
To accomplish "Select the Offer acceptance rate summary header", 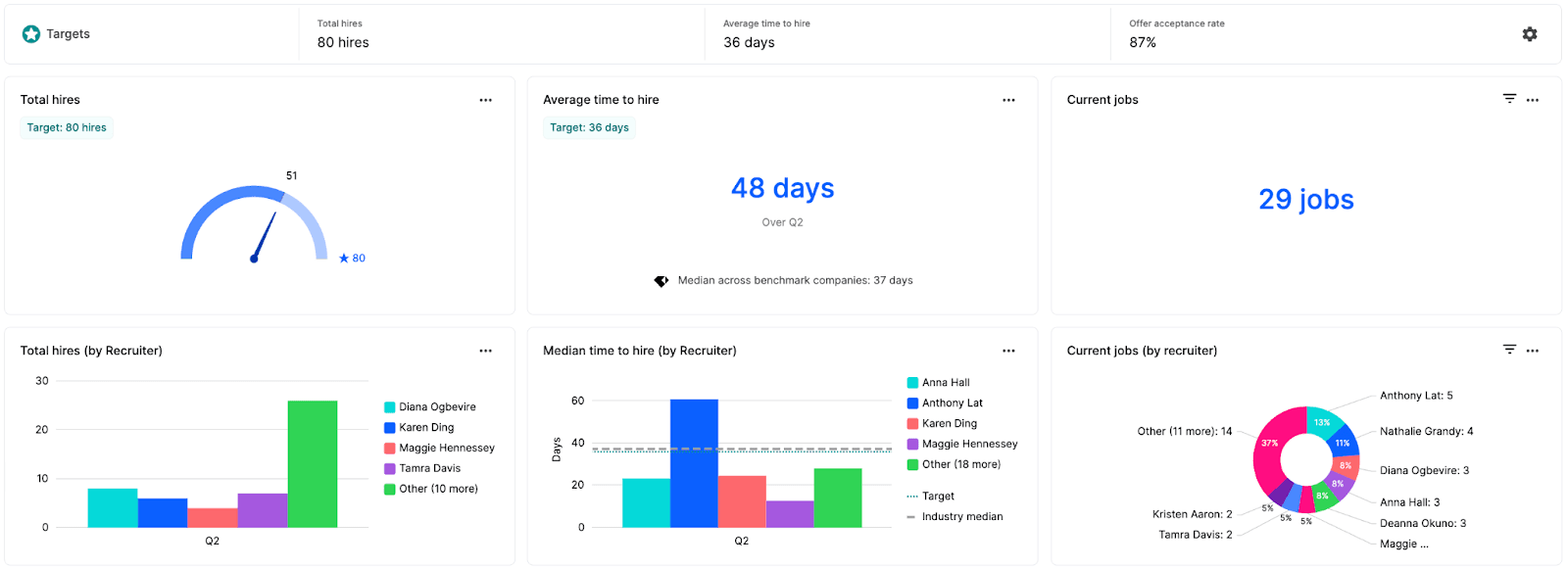I will pyautogui.click(x=1177, y=34).
